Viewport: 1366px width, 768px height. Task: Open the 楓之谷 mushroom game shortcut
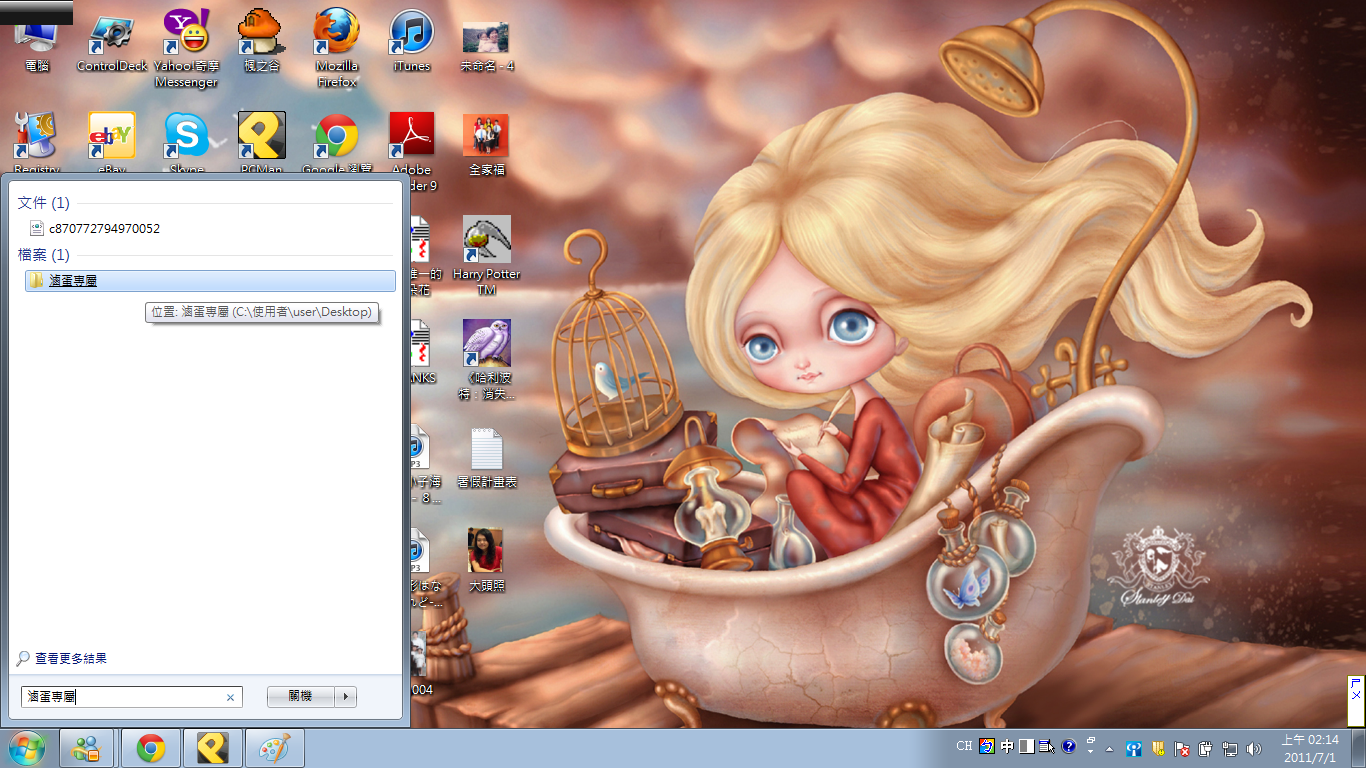(262, 42)
